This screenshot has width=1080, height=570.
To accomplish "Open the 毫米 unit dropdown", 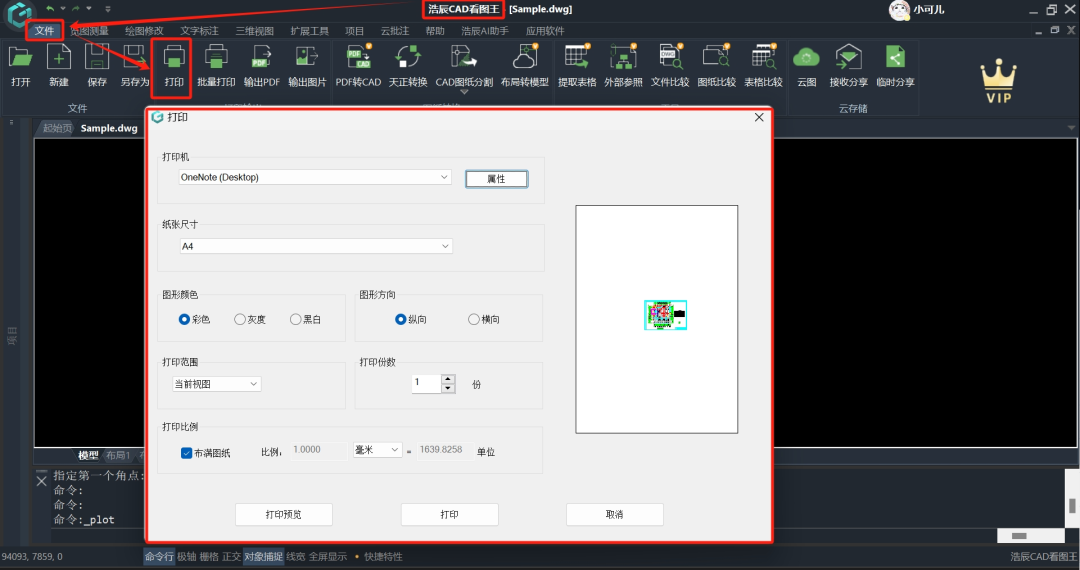I will tap(377, 450).
